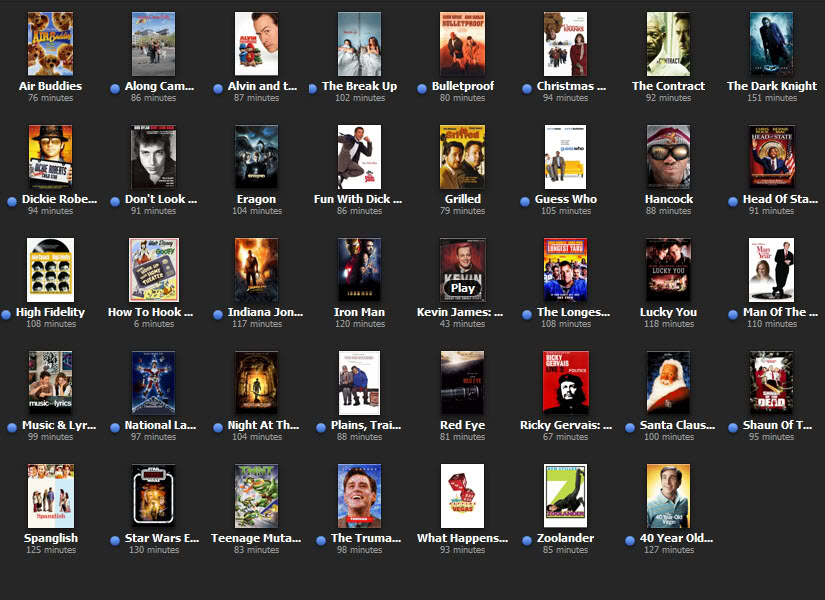Open the Fun With Dick poster
This screenshot has width=825, height=600.
tap(359, 157)
